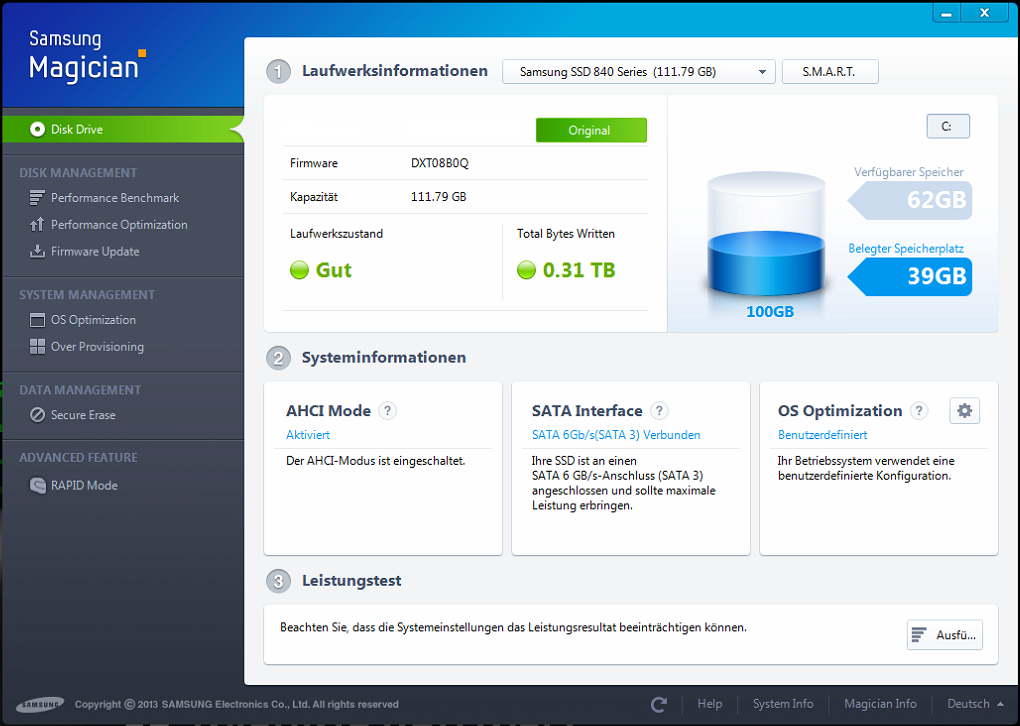Click the Firmware Update download icon
Viewport: 1020px width, 726px height.
pos(37,251)
